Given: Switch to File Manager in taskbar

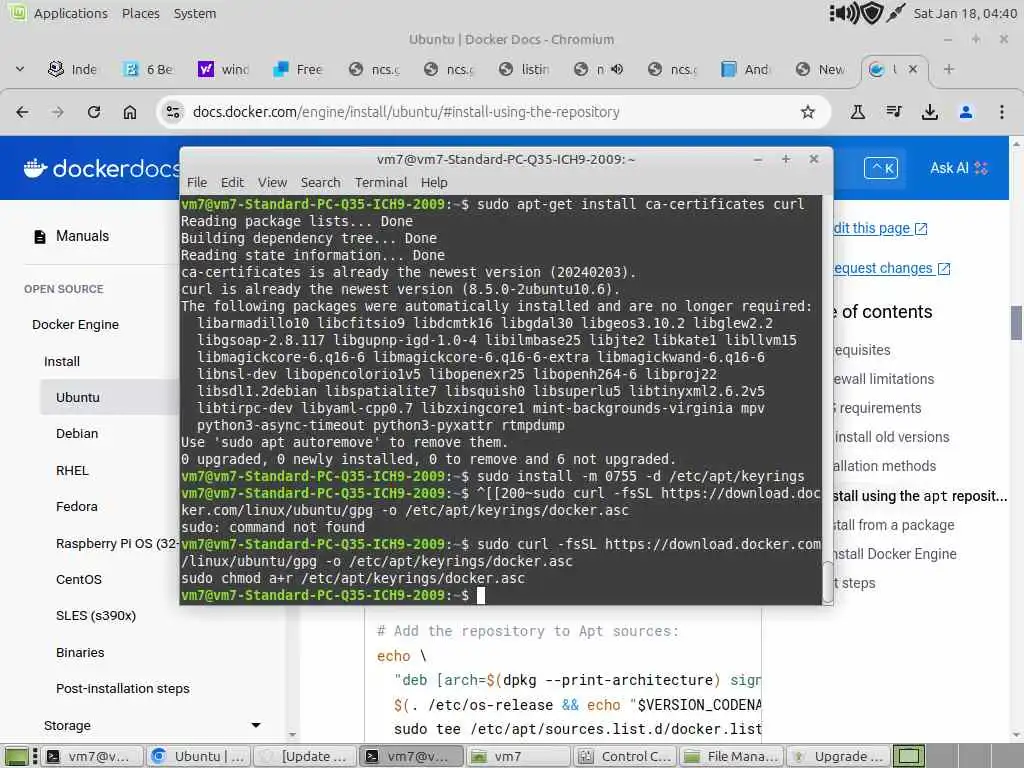Looking at the screenshot, I should [x=730, y=756].
